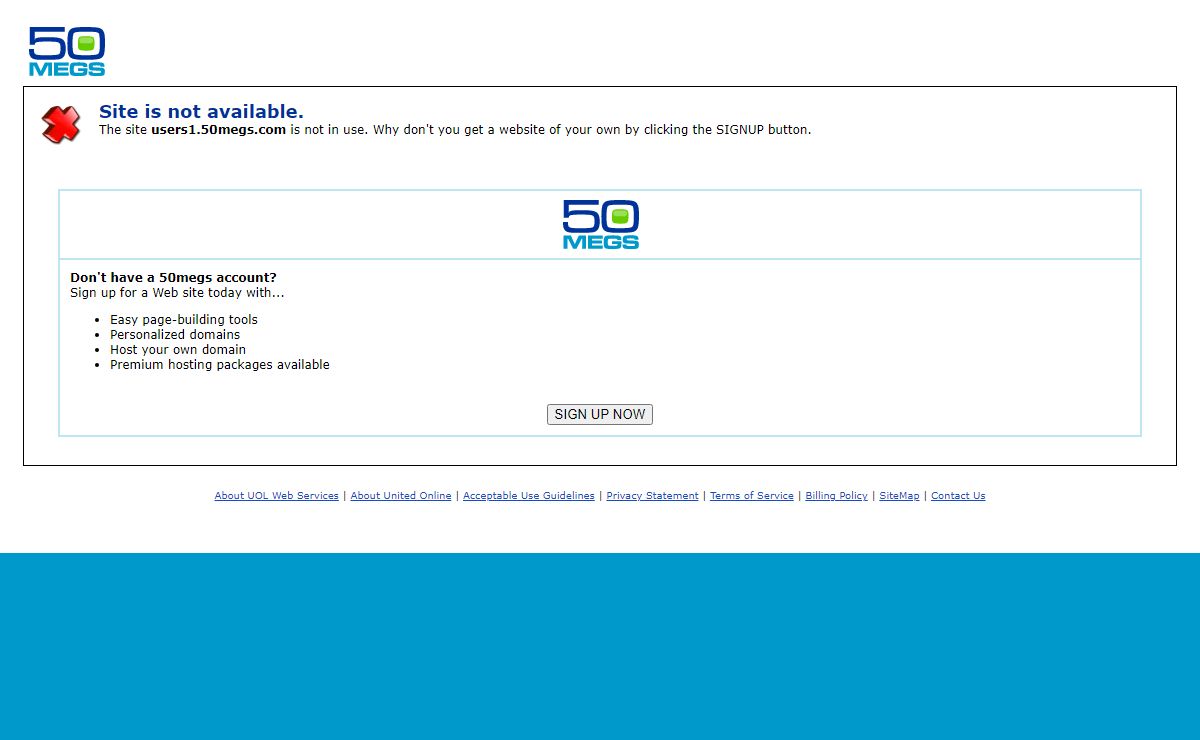
Task: Open the Privacy Statement link
Action: (652, 496)
